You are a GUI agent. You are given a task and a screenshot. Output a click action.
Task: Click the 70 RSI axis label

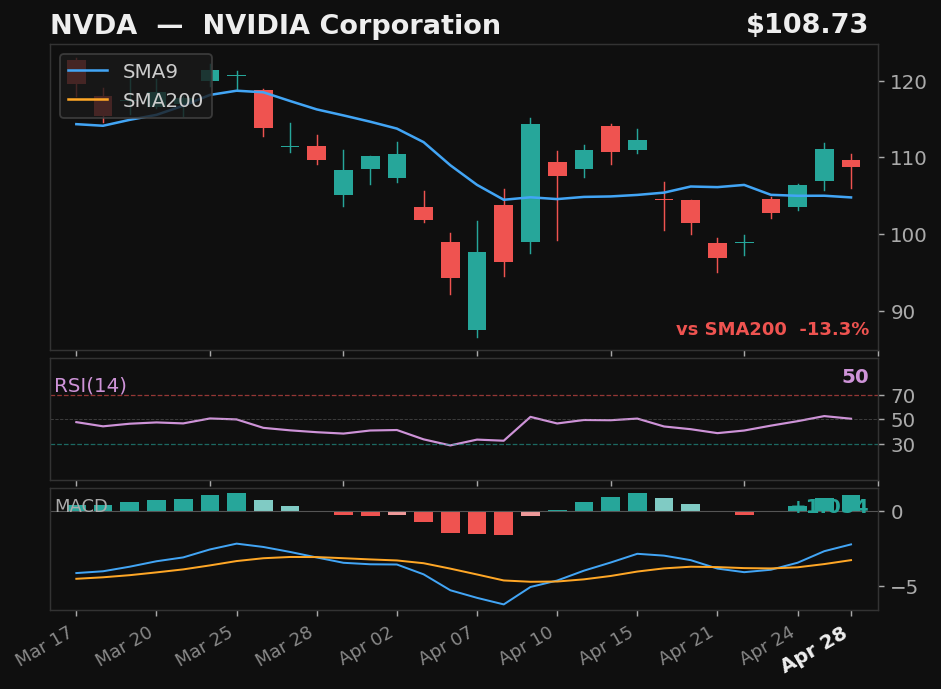(x=903, y=396)
